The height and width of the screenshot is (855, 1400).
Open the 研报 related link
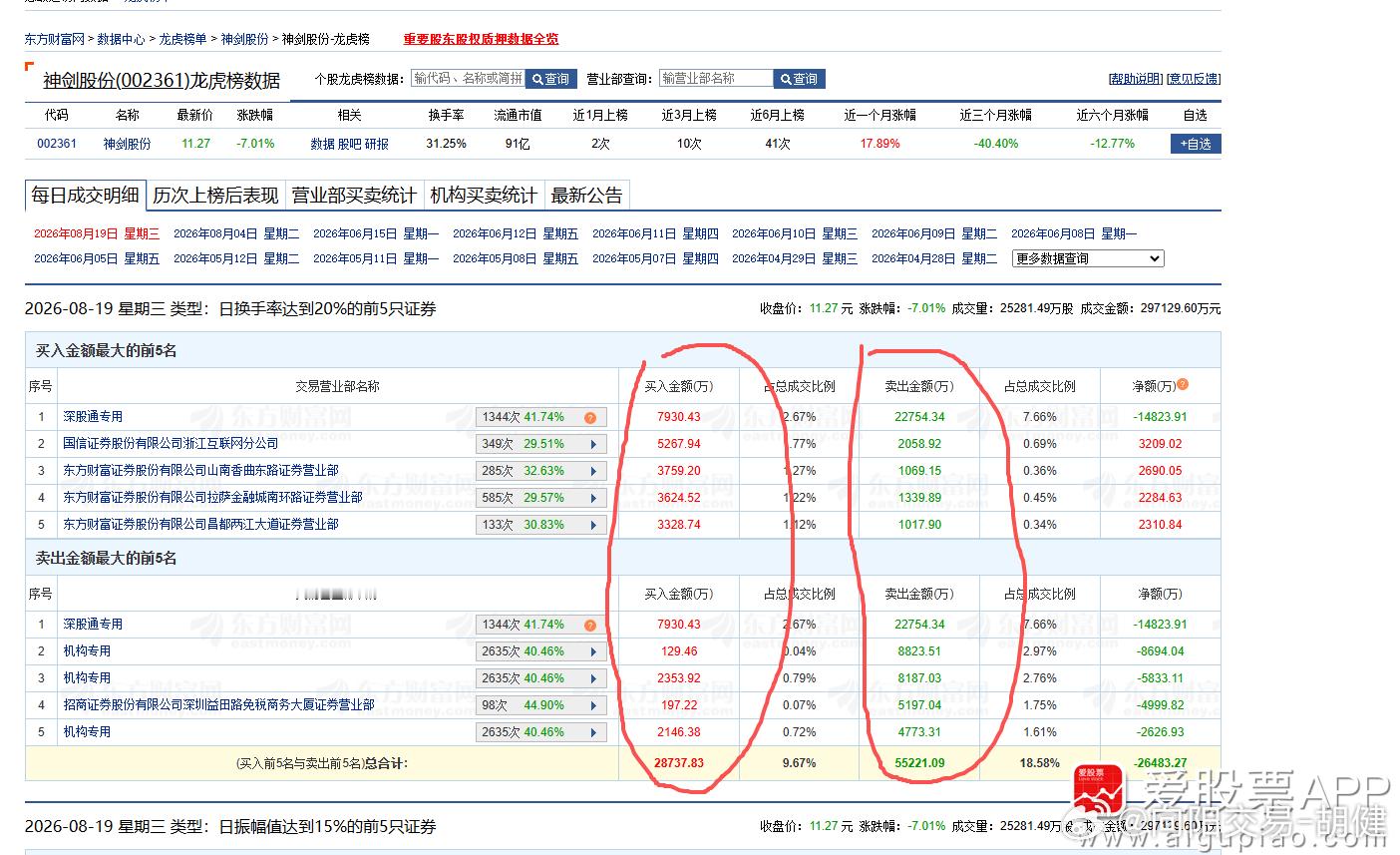(x=377, y=144)
